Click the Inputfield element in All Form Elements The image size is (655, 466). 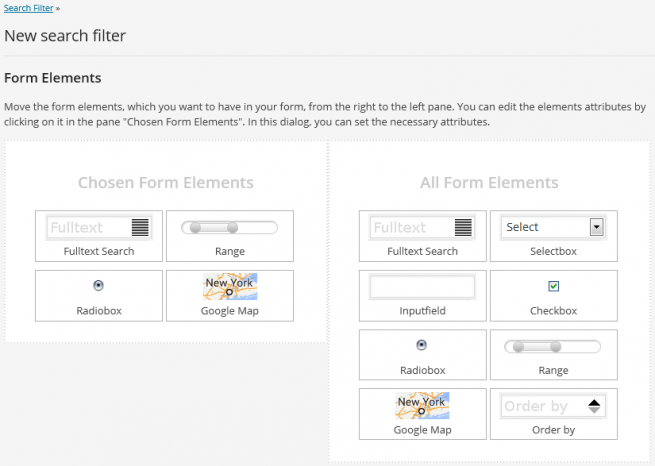click(422, 296)
